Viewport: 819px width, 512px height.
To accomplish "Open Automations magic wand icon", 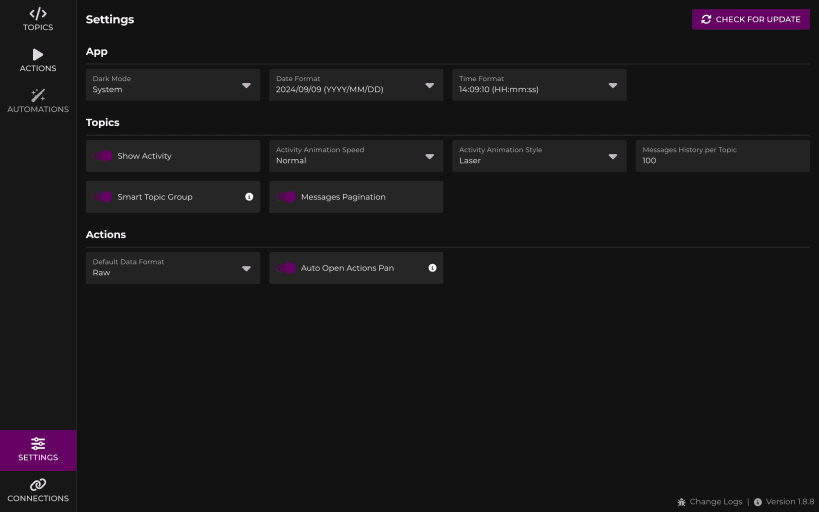I will [38, 95].
